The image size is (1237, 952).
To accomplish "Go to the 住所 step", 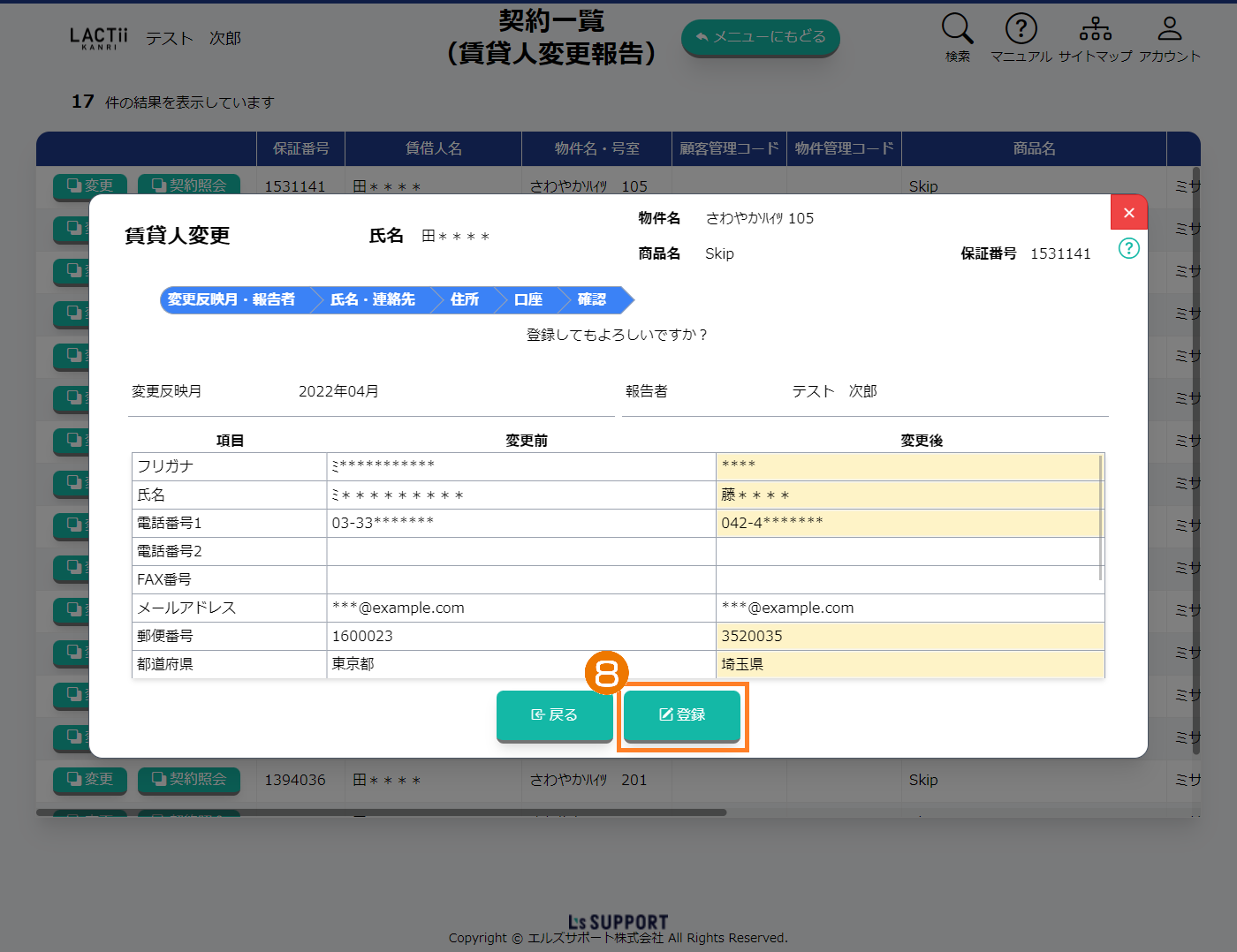I will 464,300.
